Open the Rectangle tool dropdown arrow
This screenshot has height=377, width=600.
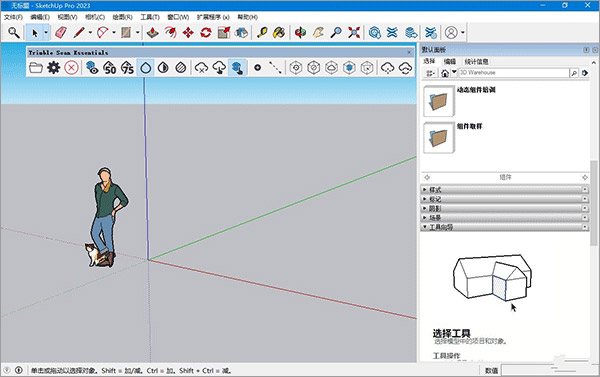coord(137,33)
